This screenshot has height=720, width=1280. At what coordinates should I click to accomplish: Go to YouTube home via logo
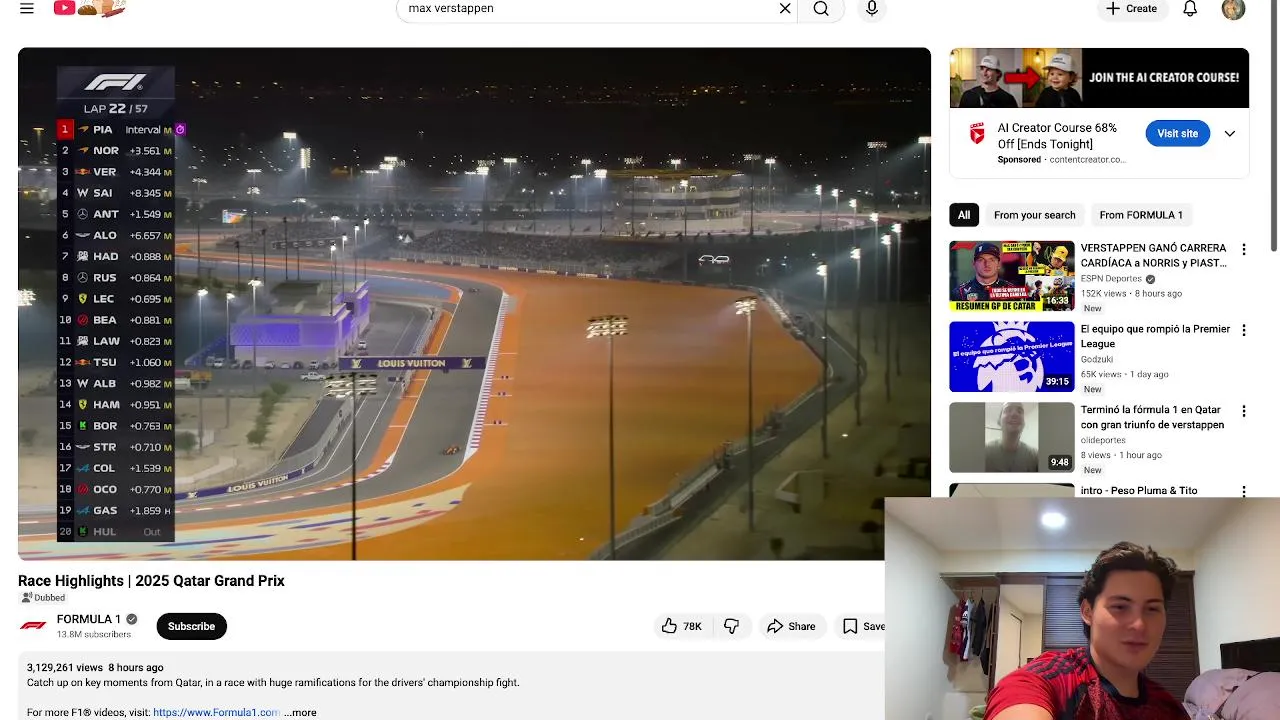[x=90, y=8]
